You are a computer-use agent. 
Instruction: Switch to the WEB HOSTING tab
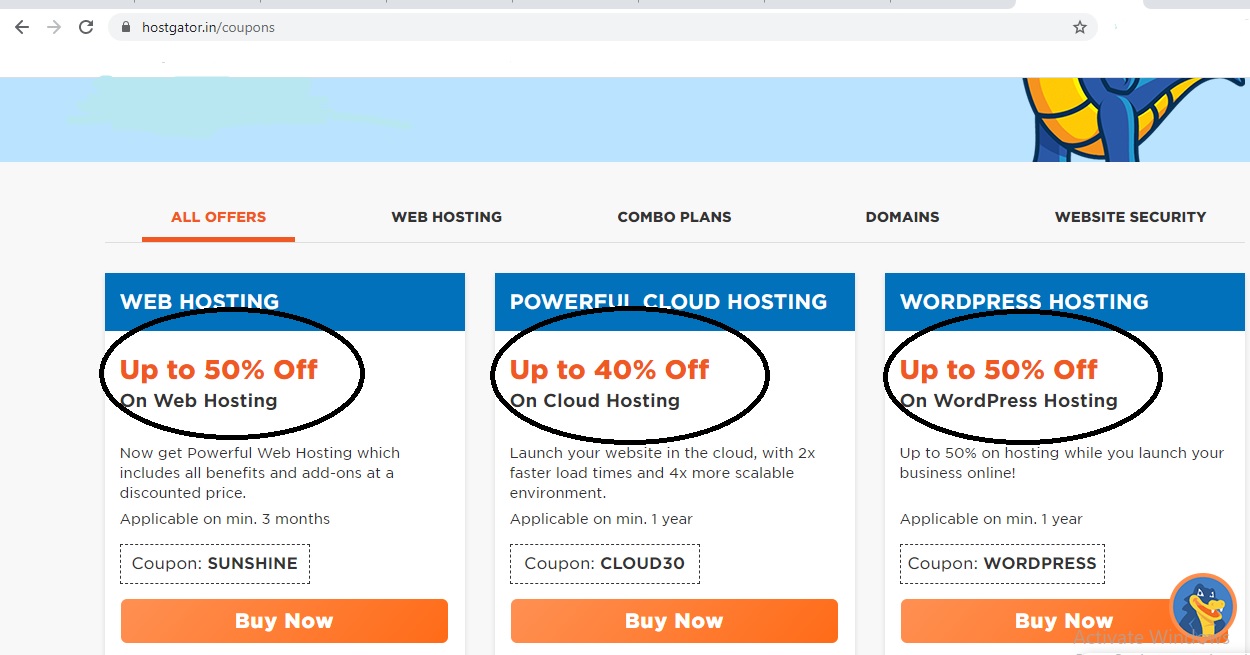pyautogui.click(x=447, y=217)
